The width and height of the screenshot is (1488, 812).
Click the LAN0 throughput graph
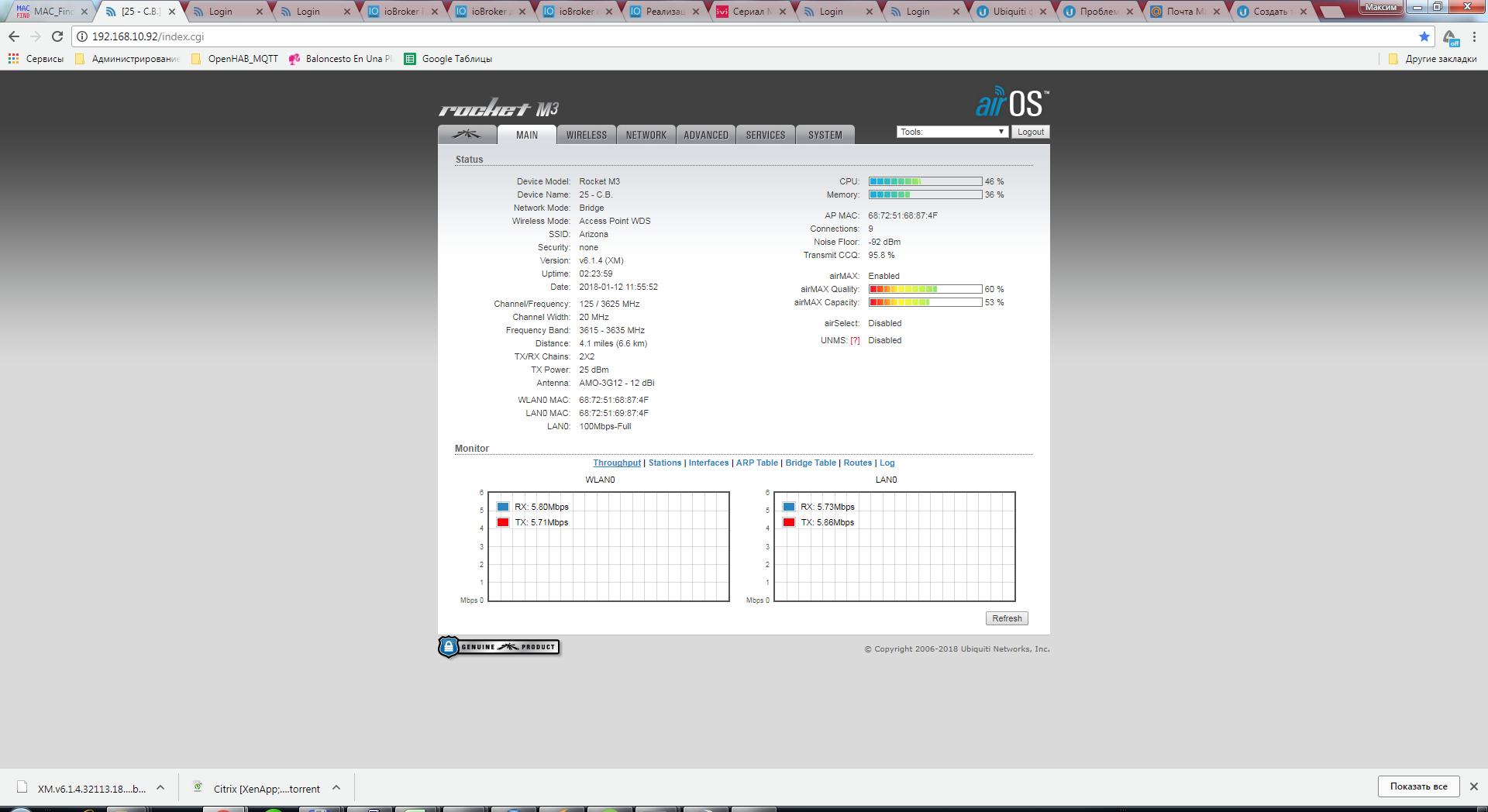coord(894,546)
